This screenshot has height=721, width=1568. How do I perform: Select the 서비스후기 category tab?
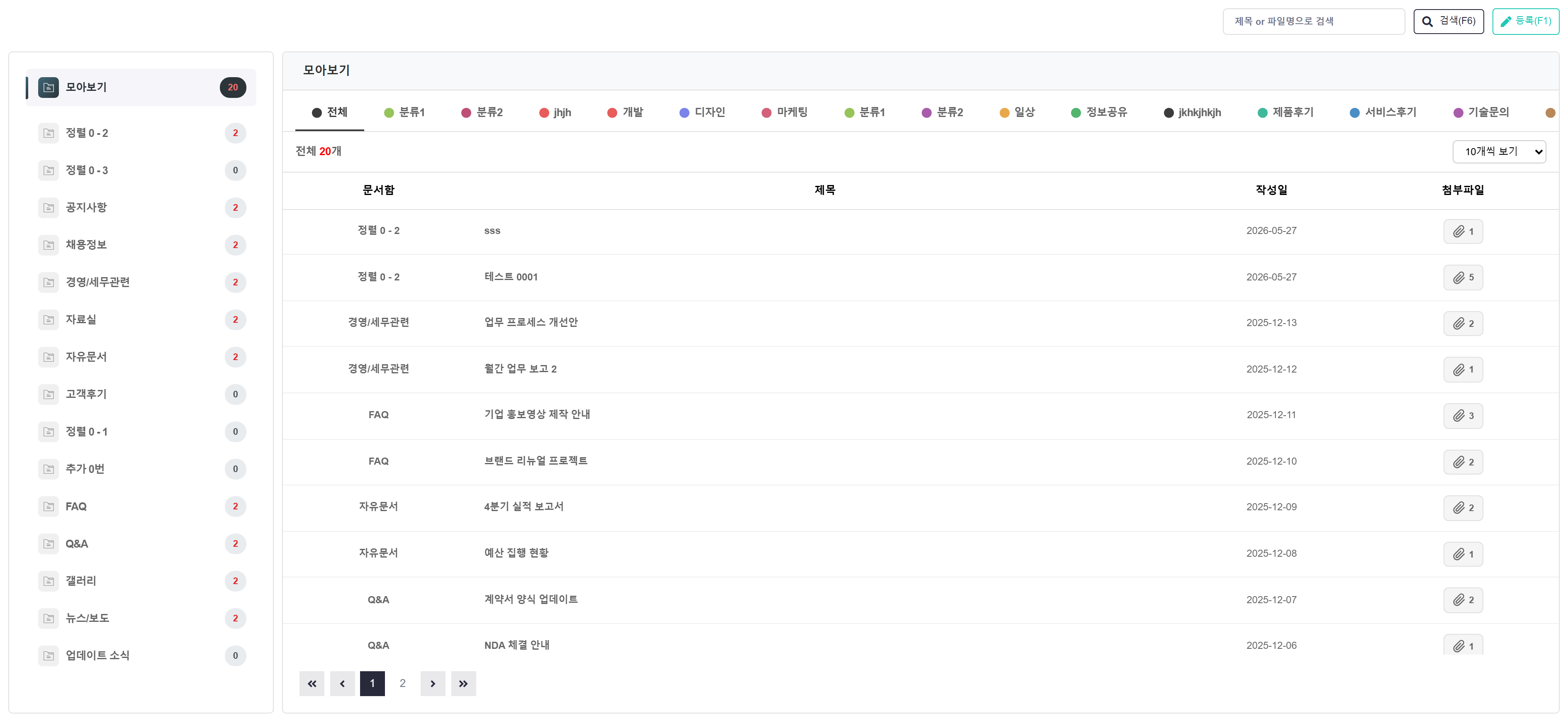1383,113
